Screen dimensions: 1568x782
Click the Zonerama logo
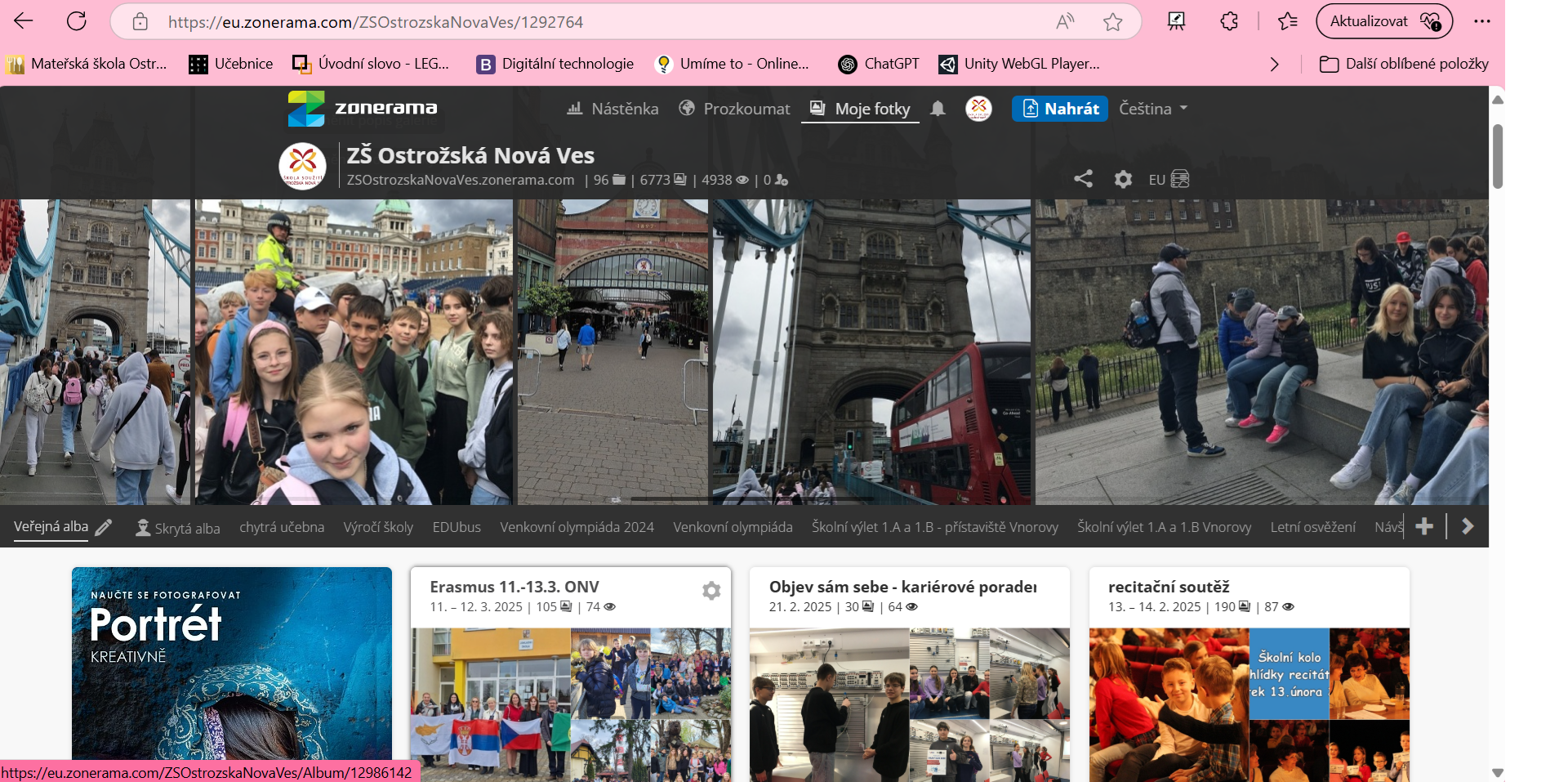[x=363, y=109]
